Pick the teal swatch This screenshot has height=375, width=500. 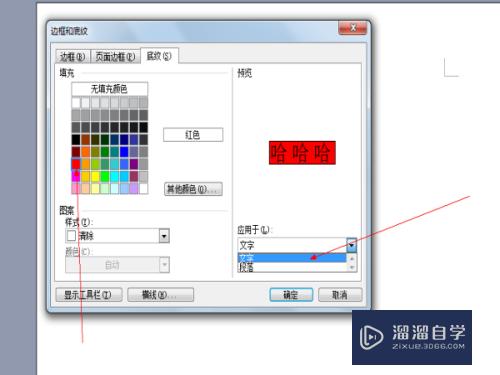pos(115,152)
